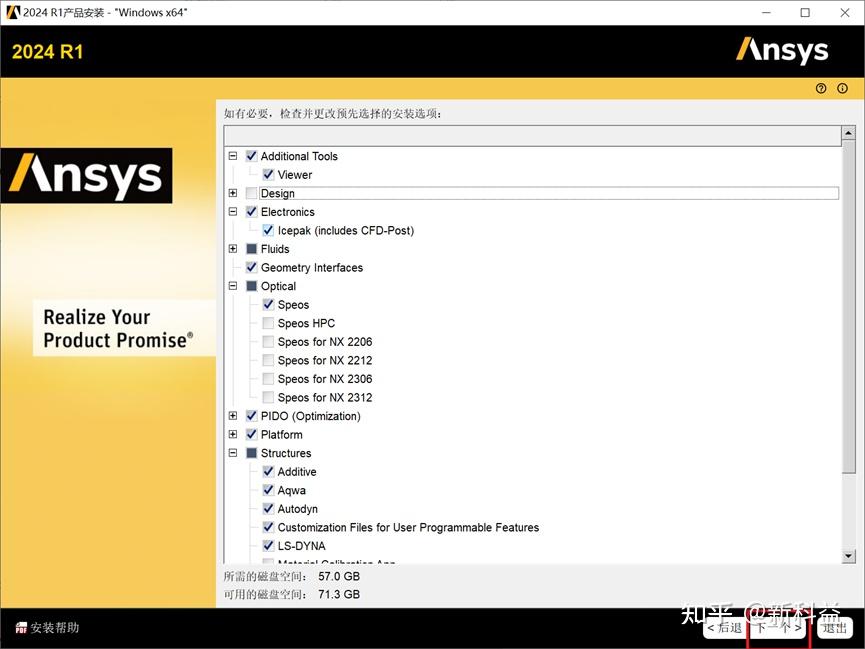
Task: Click the 下一个 next button
Action: click(777, 628)
